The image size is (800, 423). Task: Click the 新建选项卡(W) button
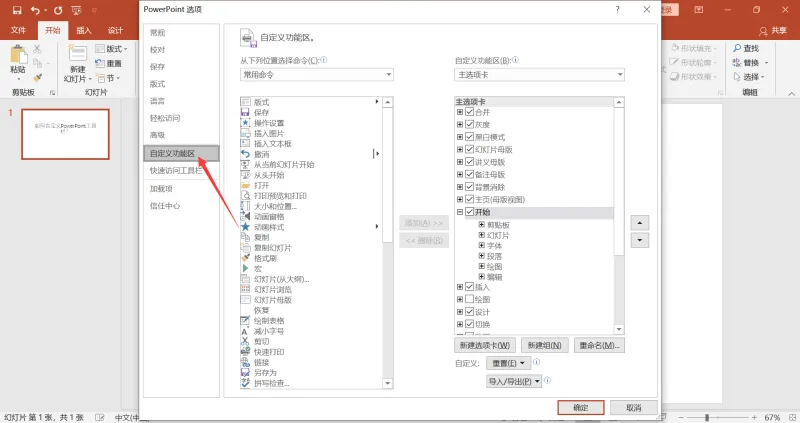point(485,345)
